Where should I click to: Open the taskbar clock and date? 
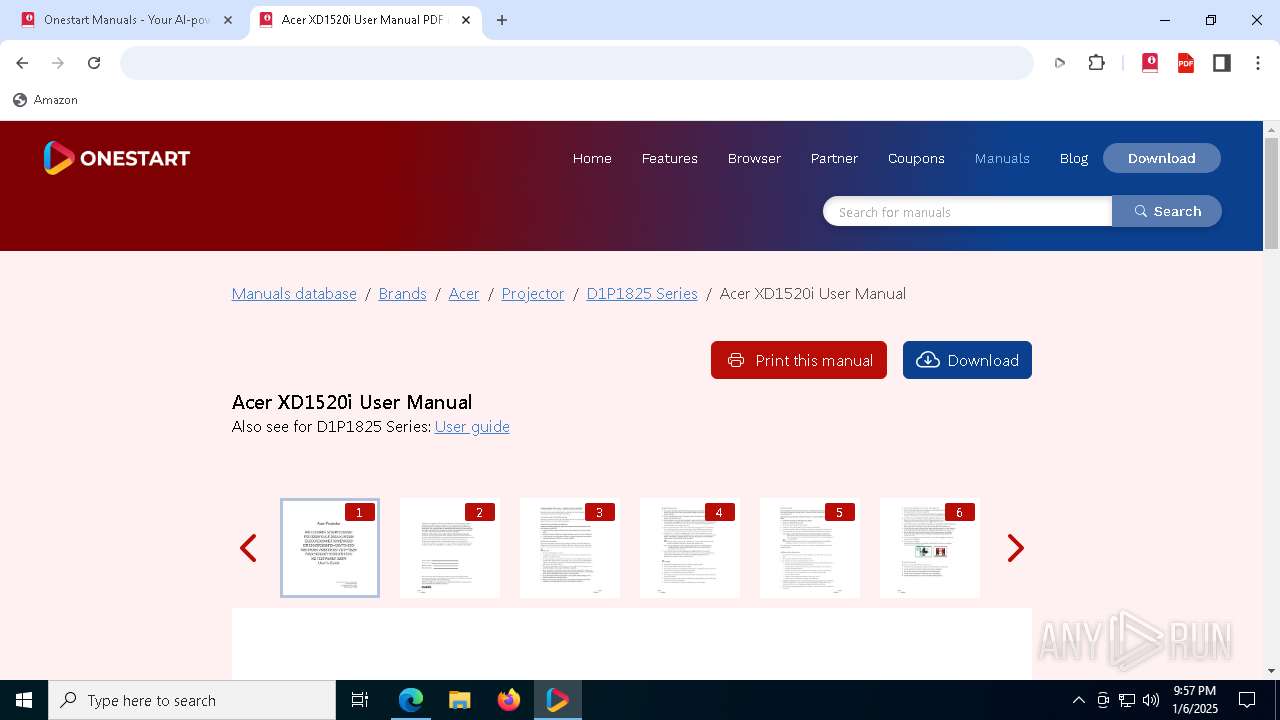1195,700
